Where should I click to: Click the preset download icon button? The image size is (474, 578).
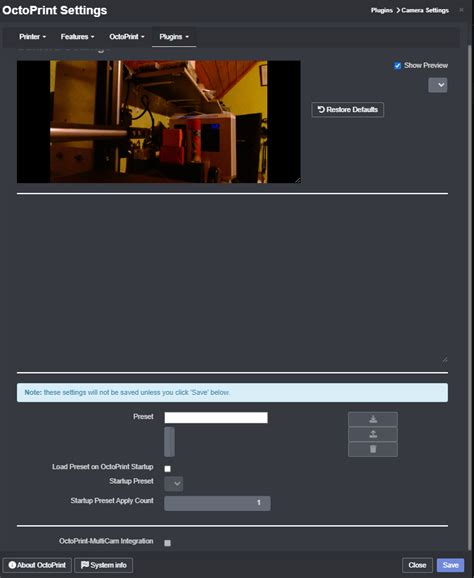373,419
